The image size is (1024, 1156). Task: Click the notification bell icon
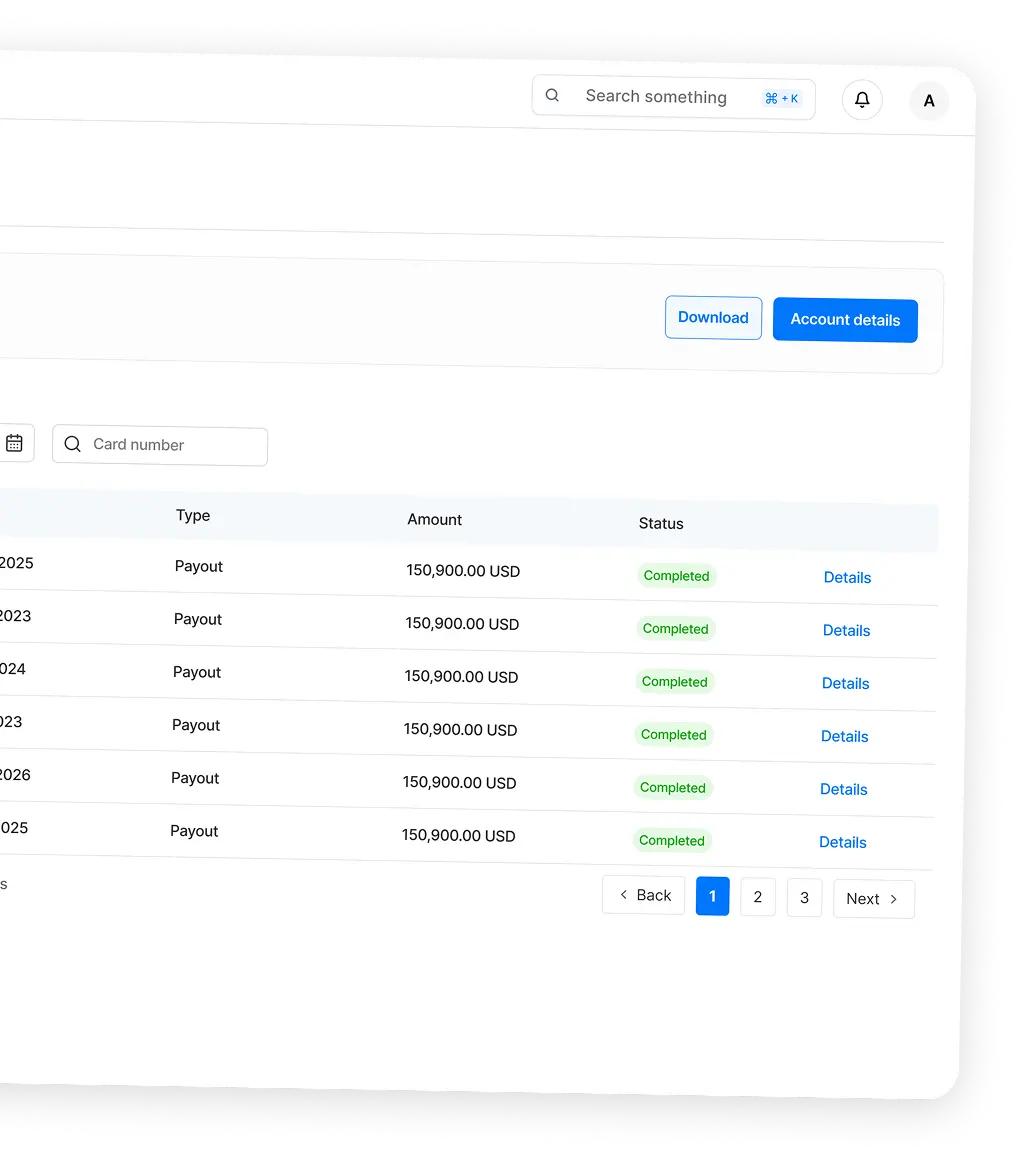pyautogui.click(x=862, y=100)
